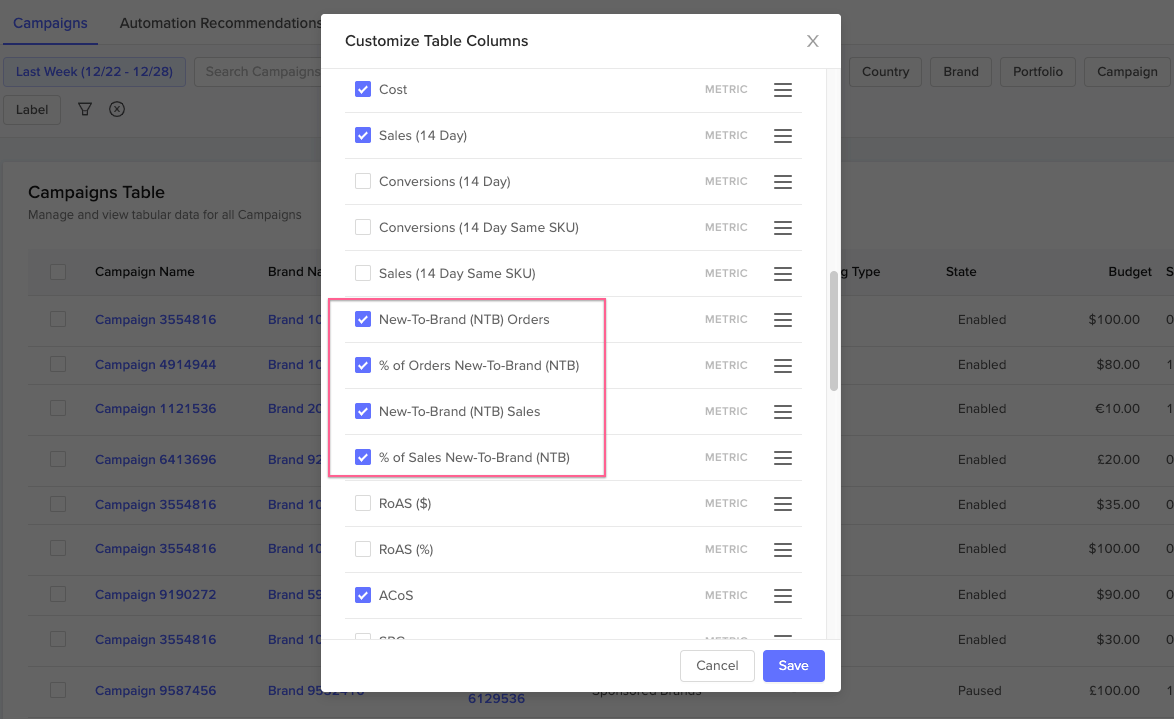Click reorder handle for New-To-Brand (NTB) Sales
The image size is (1174, 719).
coord(782,412)
